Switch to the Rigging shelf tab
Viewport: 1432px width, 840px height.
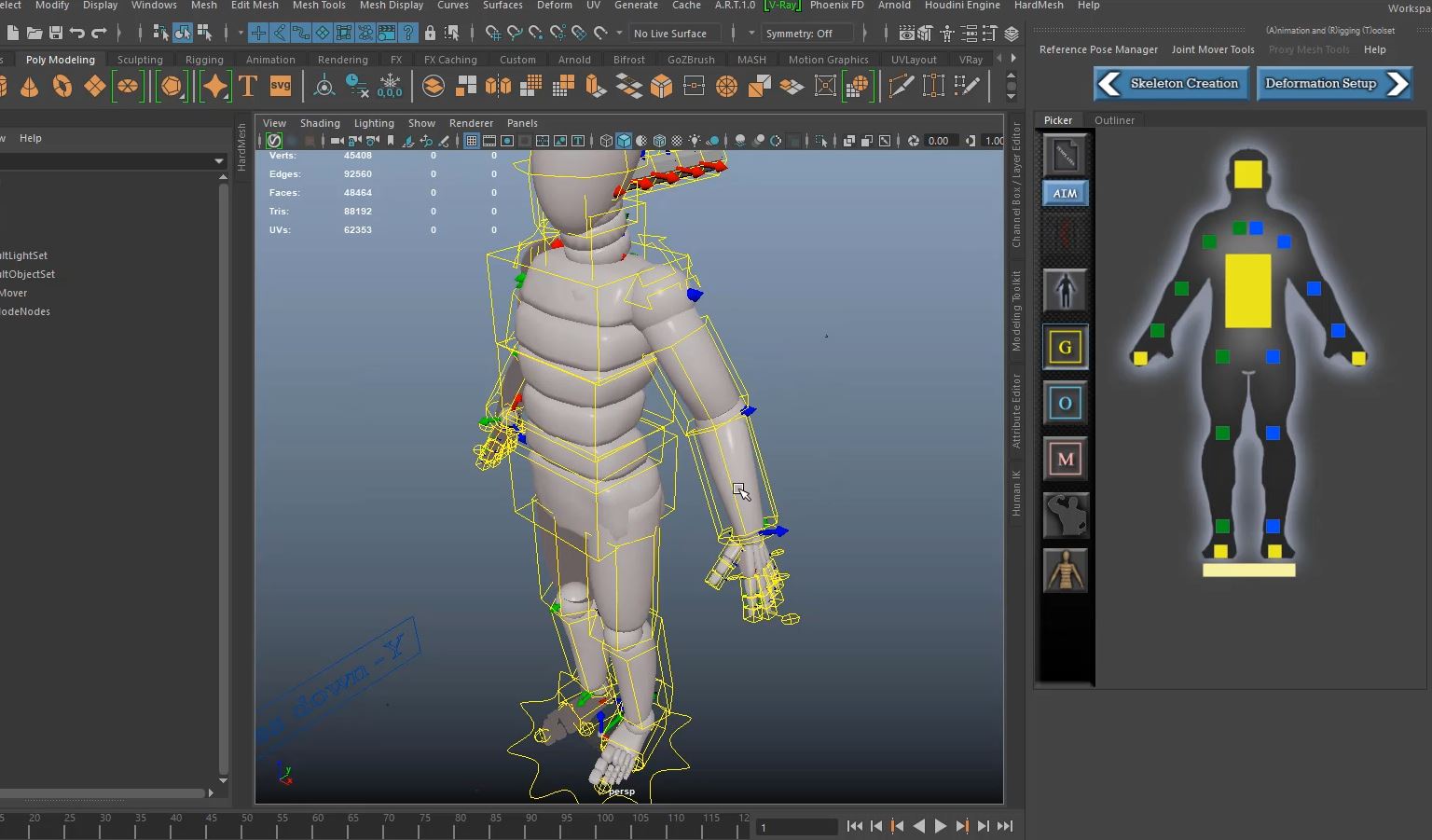coord(204,60)
